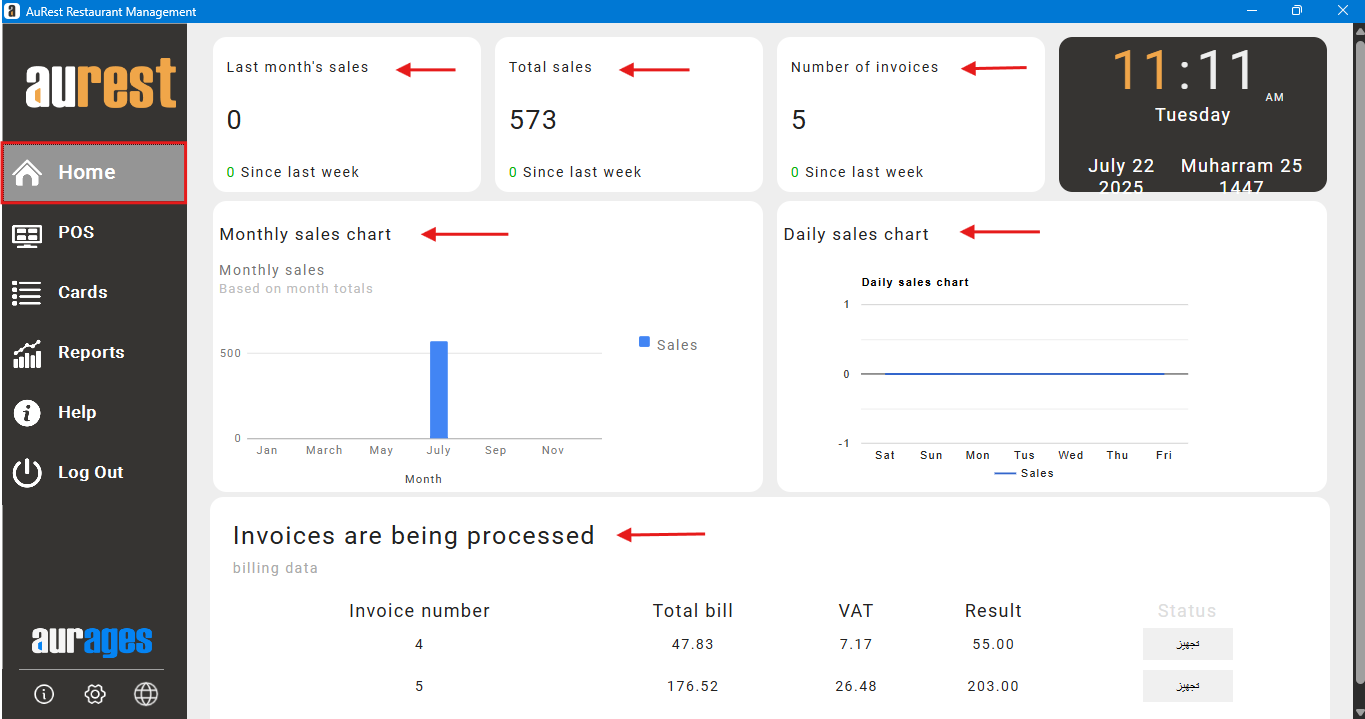The image size is (1365, 719).
Task: Go to the Reports menu item
Action: click(x=91, y=352)
